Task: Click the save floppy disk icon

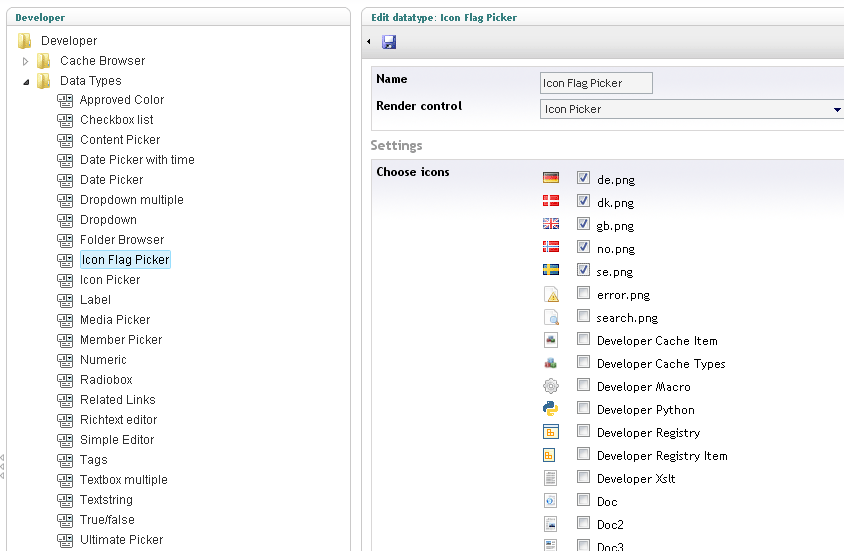Action: tap(389, 42)
